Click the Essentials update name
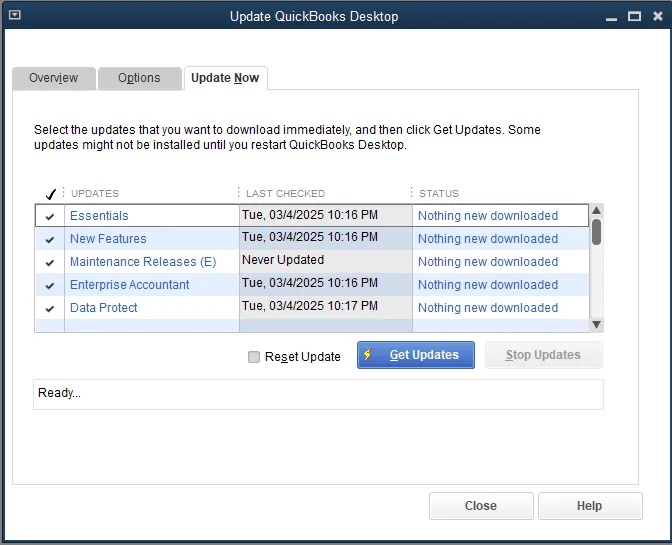This screenshot has width=672, height=545. click(x=99, y=216)
